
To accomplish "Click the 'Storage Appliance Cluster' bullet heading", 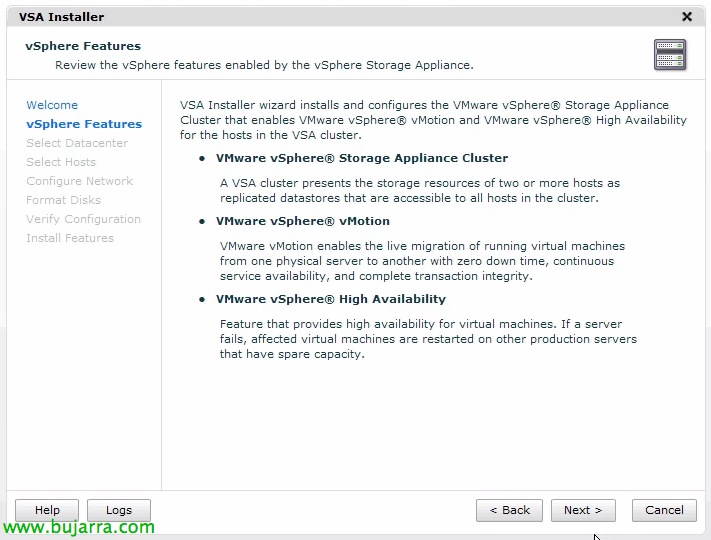I will coord(362,158).
